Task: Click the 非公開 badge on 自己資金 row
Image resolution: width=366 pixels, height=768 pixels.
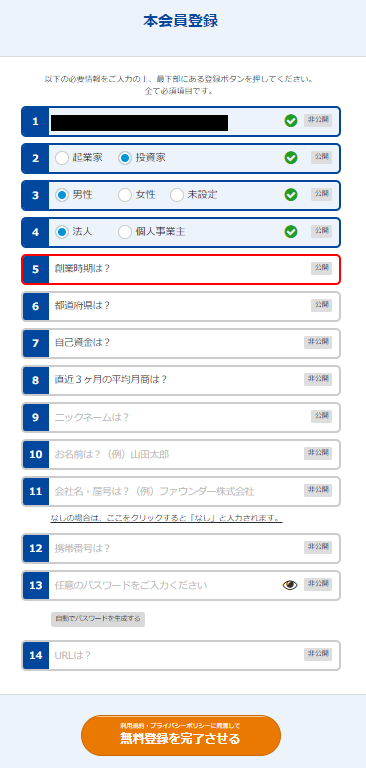Action: 318,342
